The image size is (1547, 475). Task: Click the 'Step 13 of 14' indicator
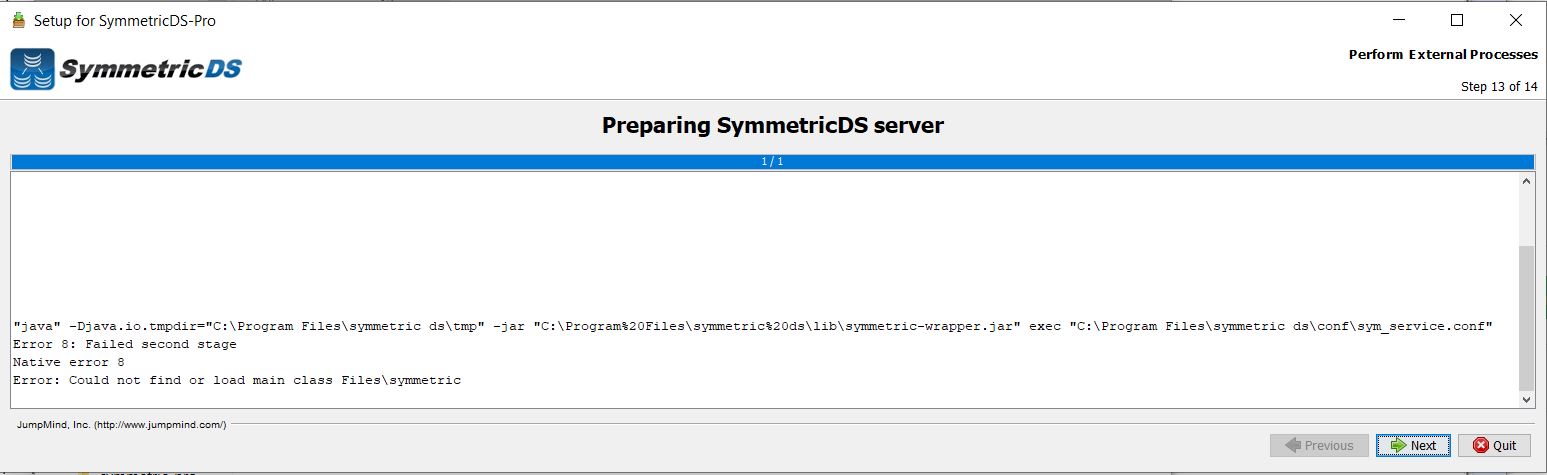(1499, 87)
